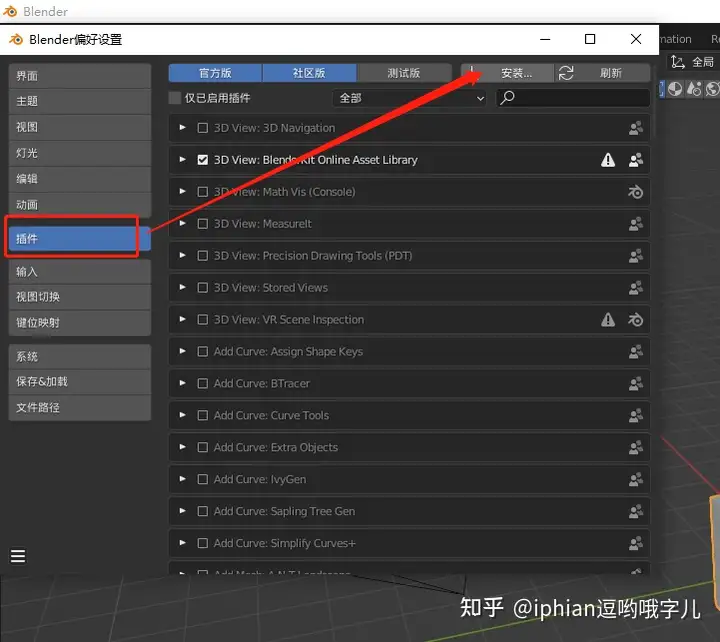The height and width of the screenshot is (642, 720).
Task: Enable the Stored Views add-on checkbox
Action: tap(202, 287)
